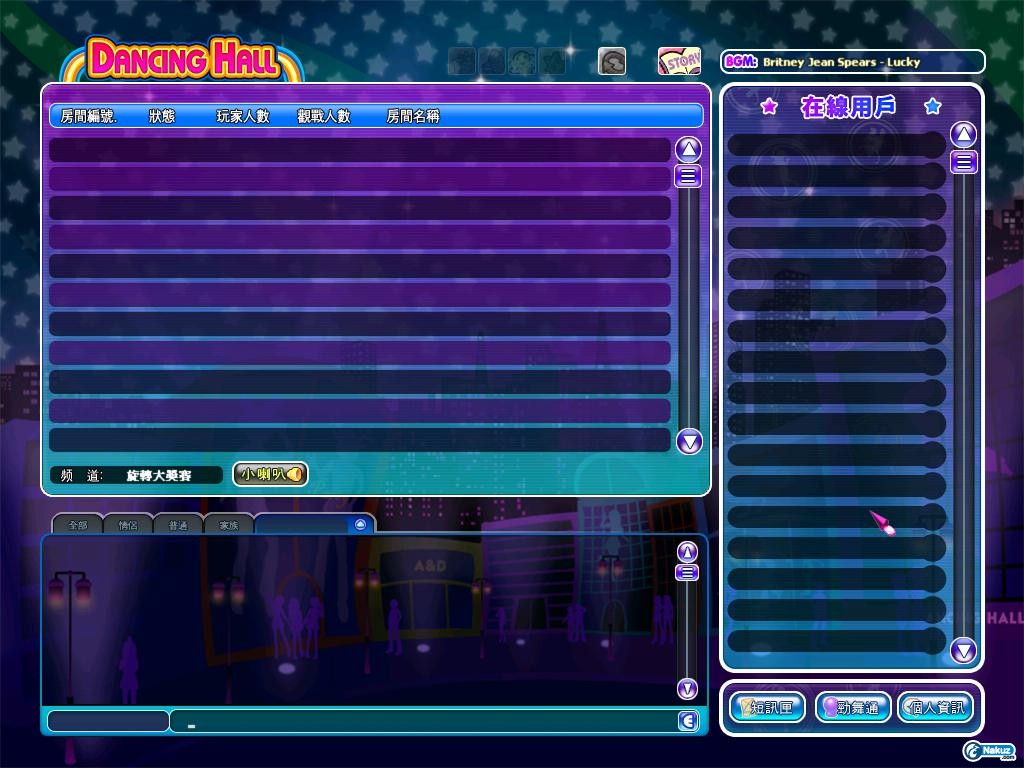Click the dimmed green face icon
Image resolution: width=1024 pixels, height=768 pixels.
(x=522, y=61)
